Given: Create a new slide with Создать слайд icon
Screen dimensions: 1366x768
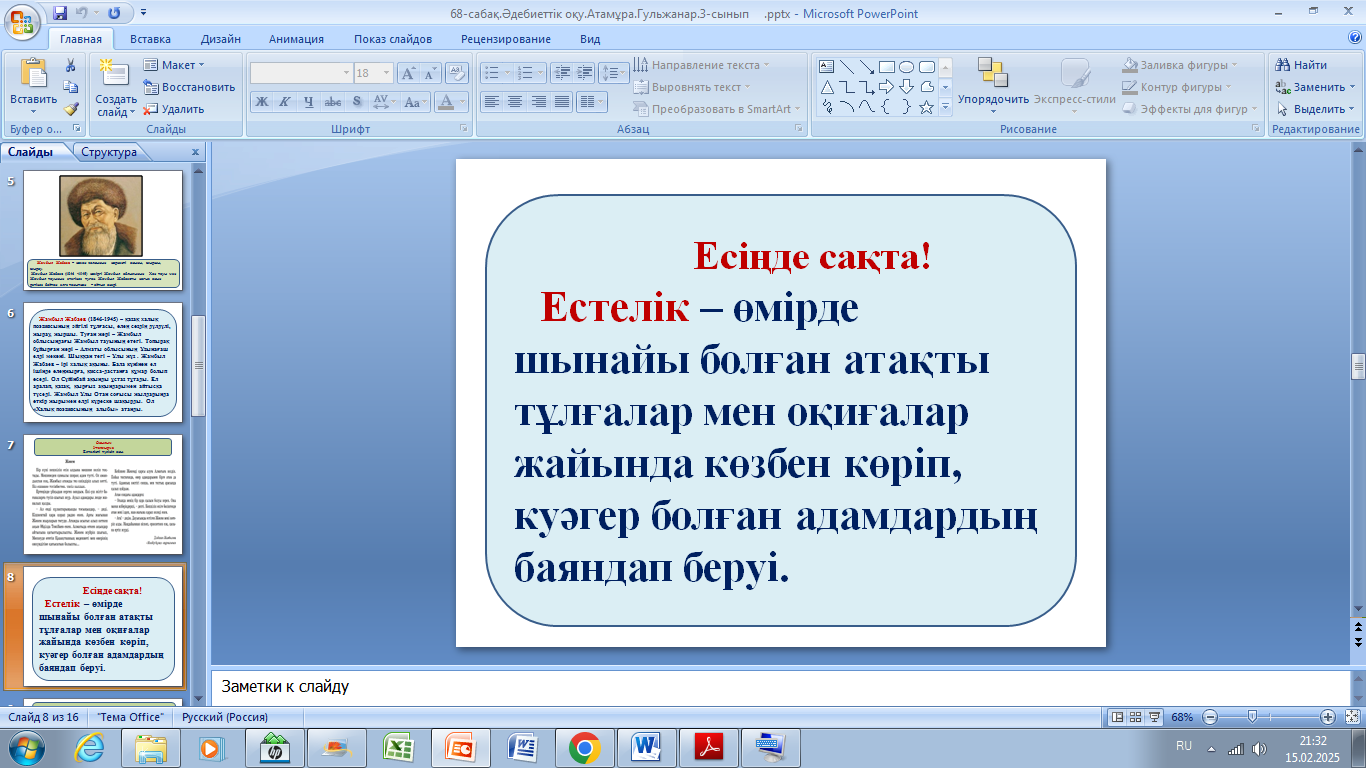Looking at the screenshot, I should [115, 75].
